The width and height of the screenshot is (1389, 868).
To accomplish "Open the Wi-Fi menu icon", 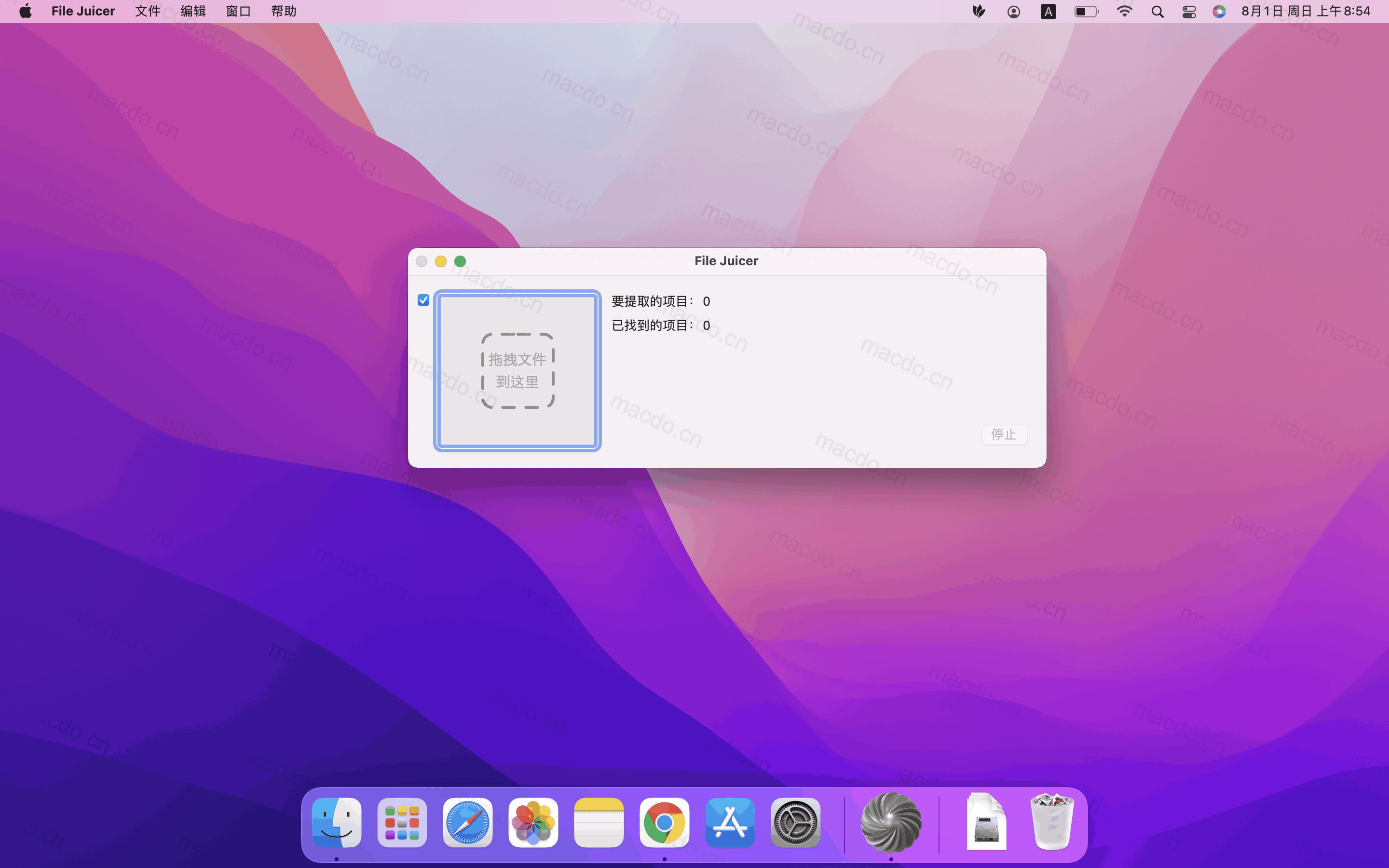I will click(x=1124, y=12).
